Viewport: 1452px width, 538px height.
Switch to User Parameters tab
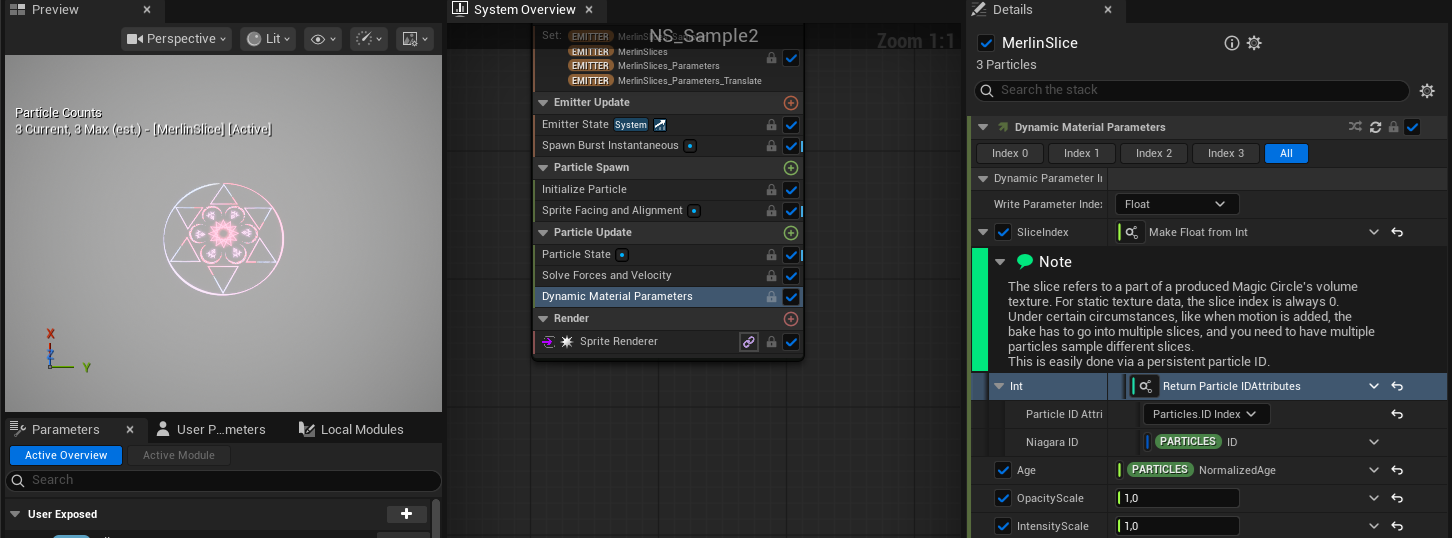(x=211, y=429)
